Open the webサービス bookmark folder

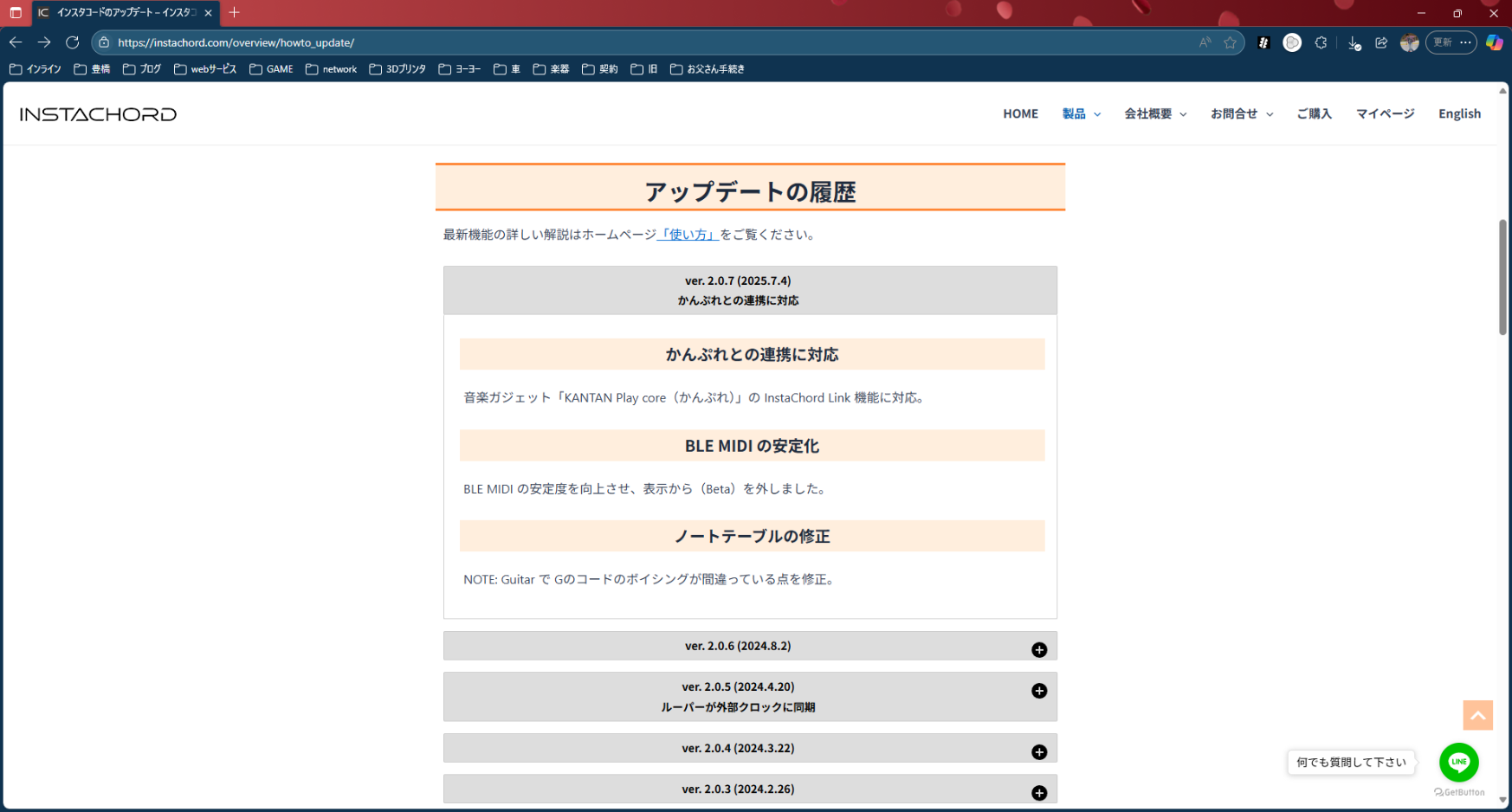click(x=205, y=69)
